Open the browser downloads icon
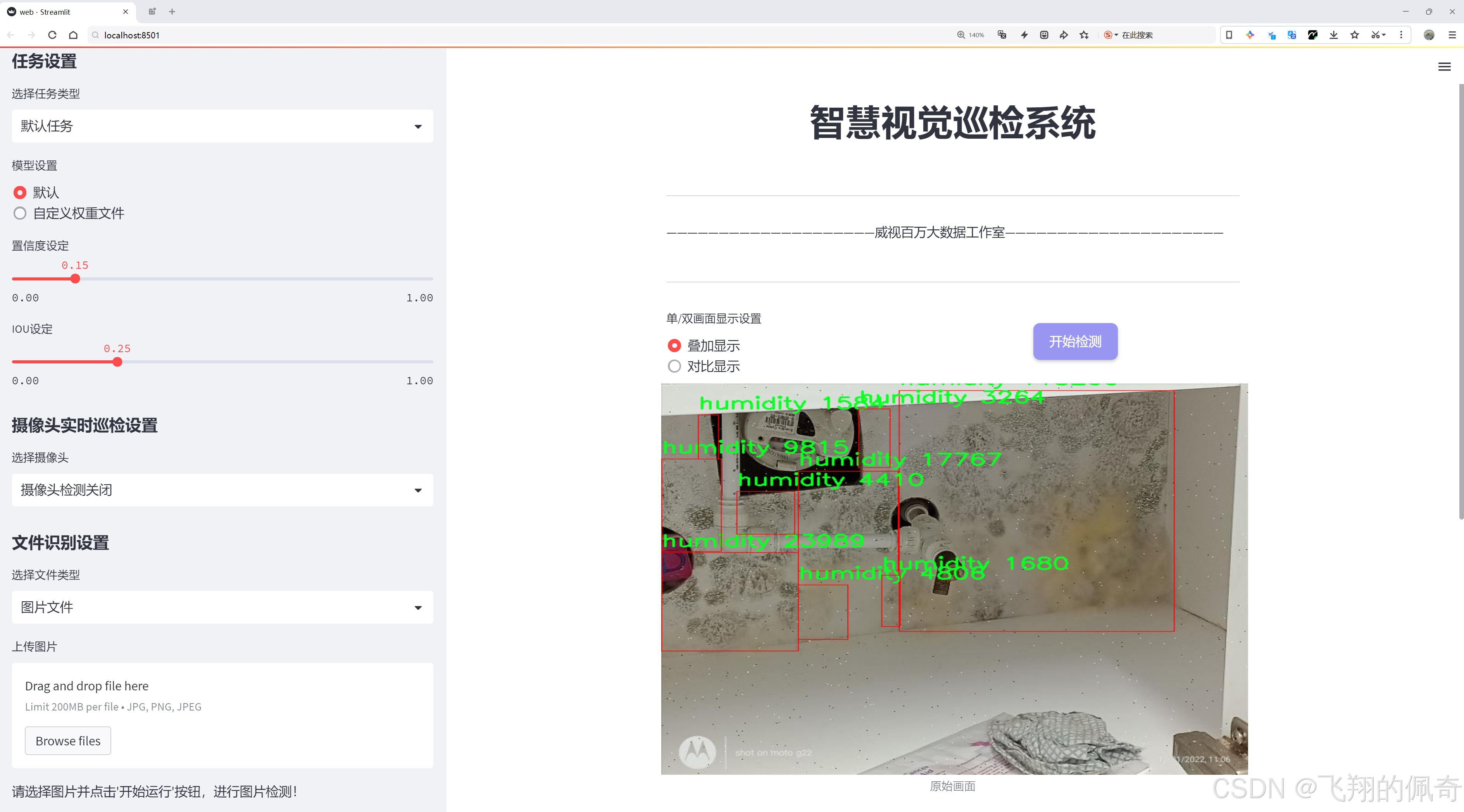The image size is (1464, 812). 1333,34
